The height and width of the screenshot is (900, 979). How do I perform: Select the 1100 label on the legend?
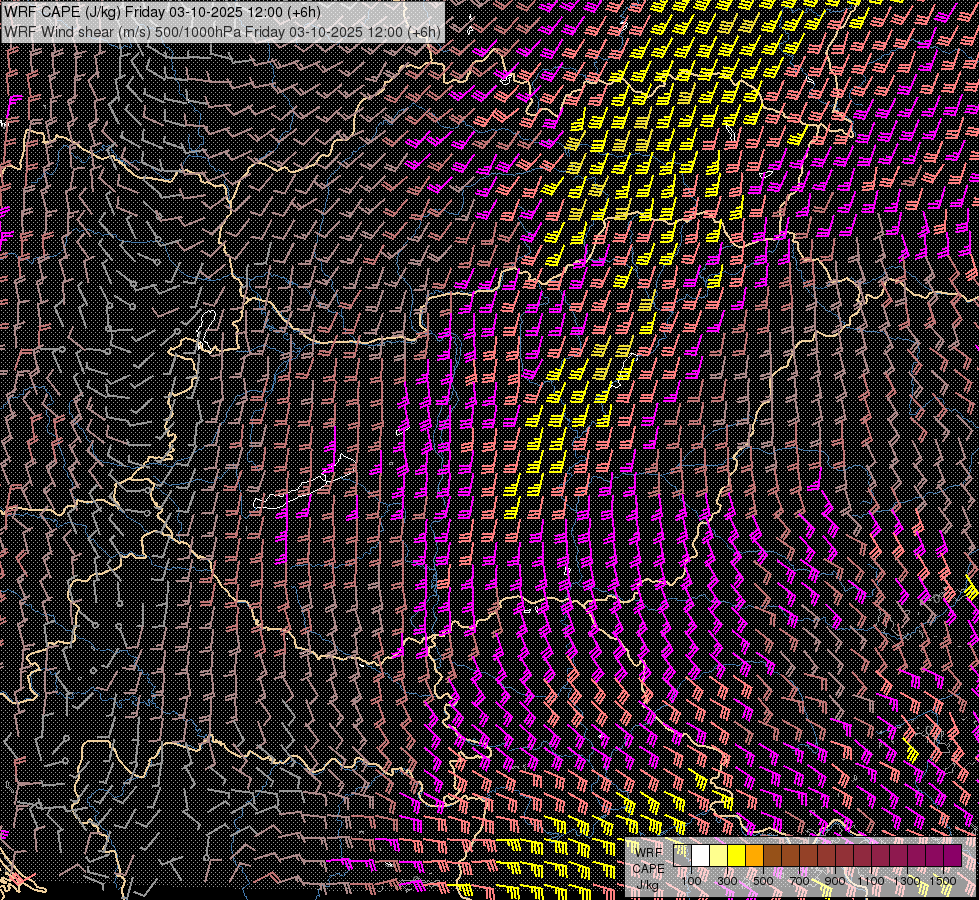[x=871, y=881]
